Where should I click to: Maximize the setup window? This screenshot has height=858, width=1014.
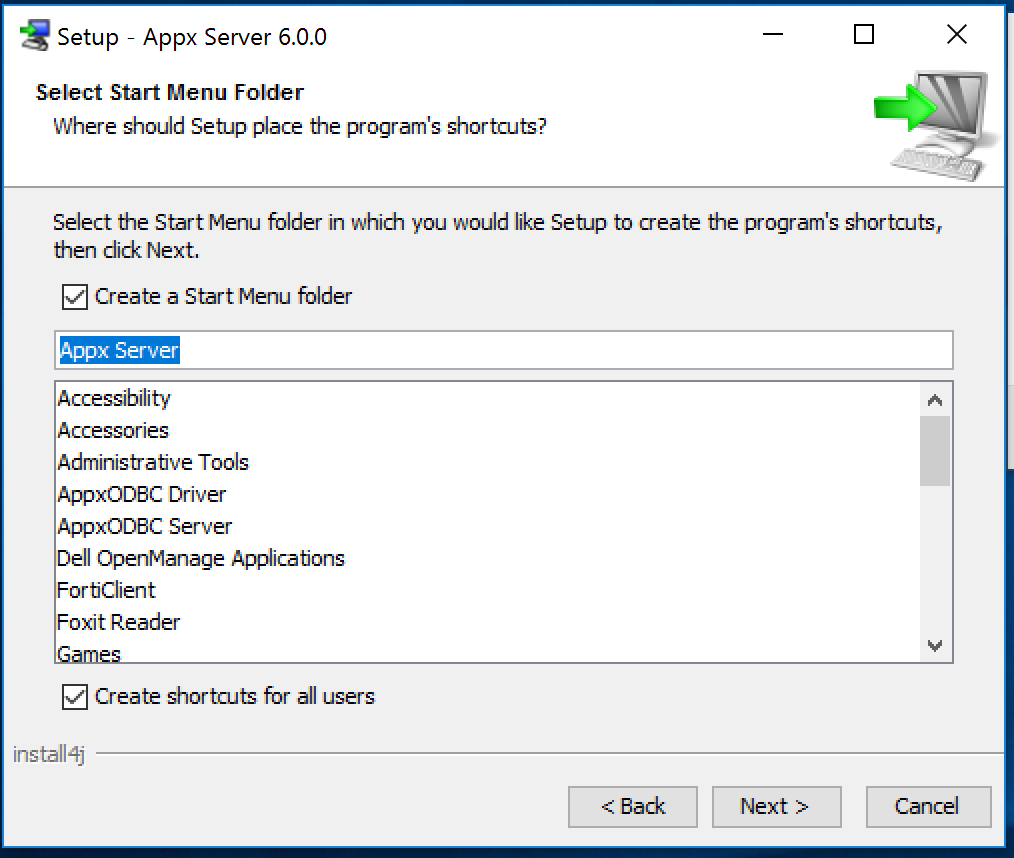tap(864, 34)
